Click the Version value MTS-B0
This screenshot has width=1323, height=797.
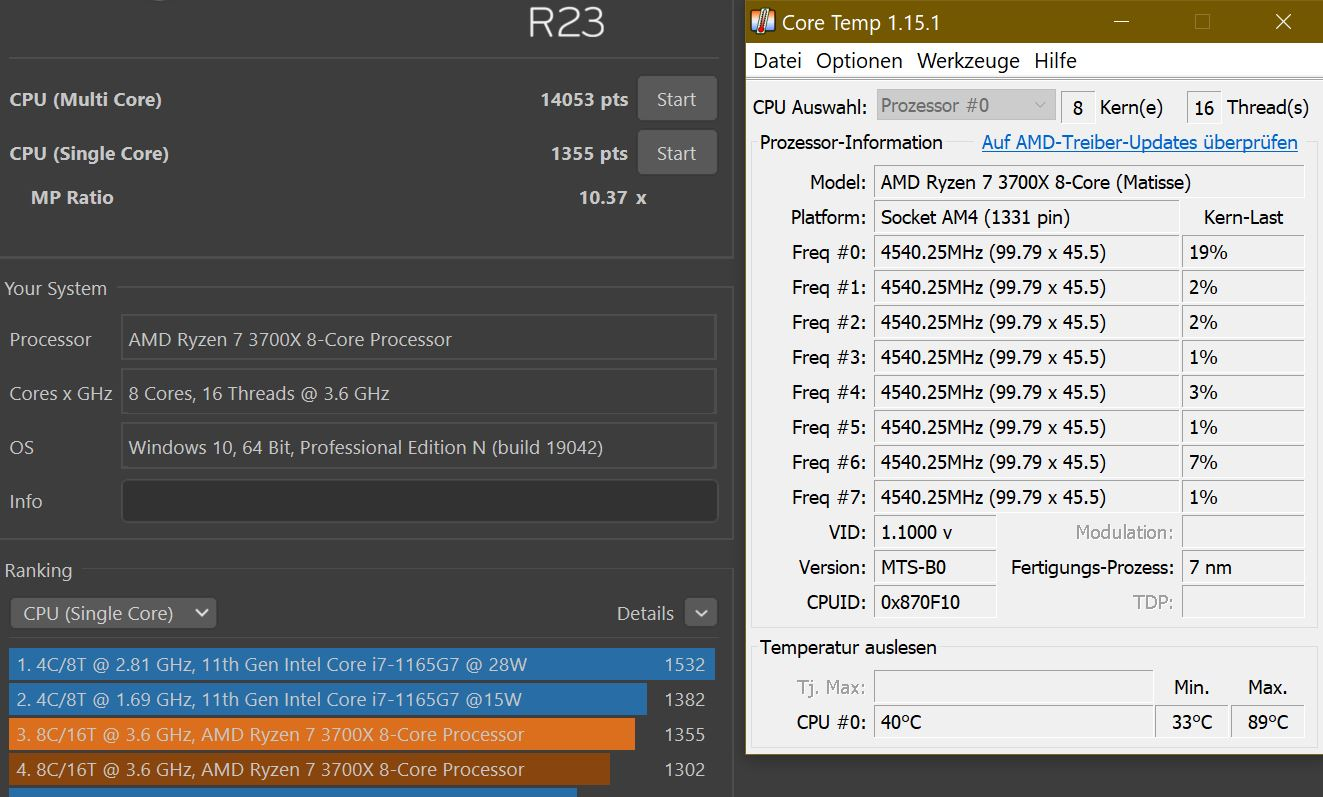(935, 567)
